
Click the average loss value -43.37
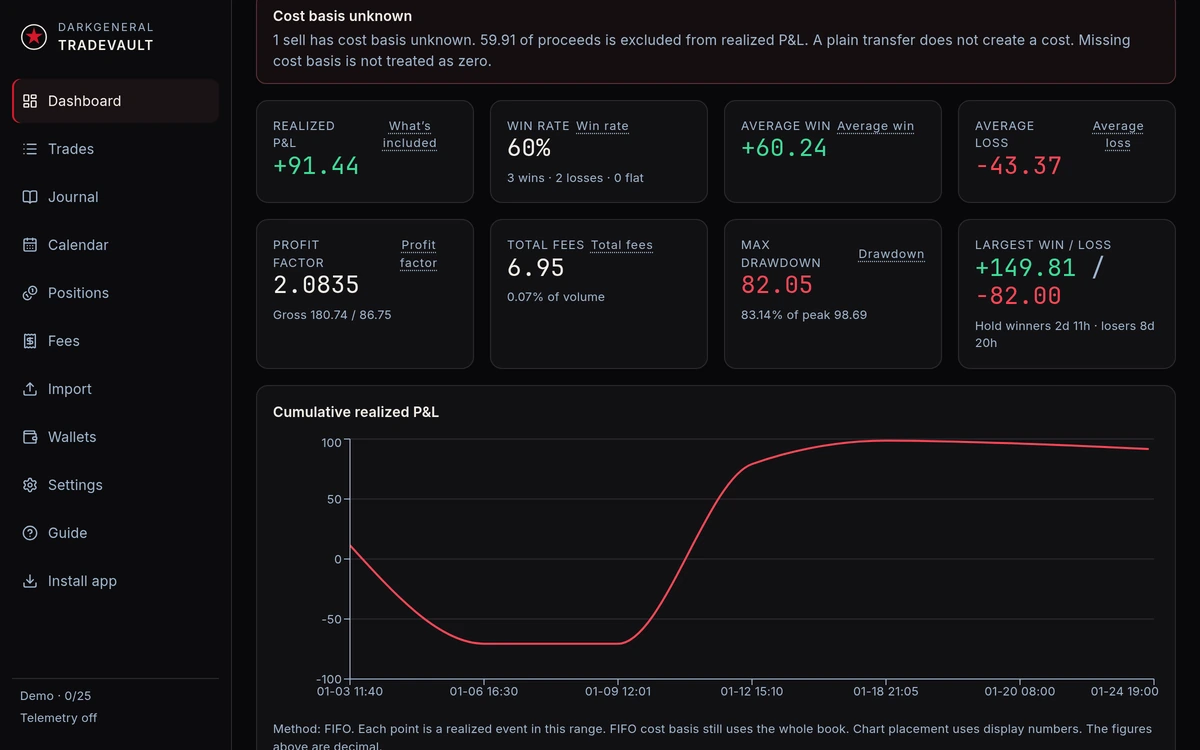tap(1018, 166)
